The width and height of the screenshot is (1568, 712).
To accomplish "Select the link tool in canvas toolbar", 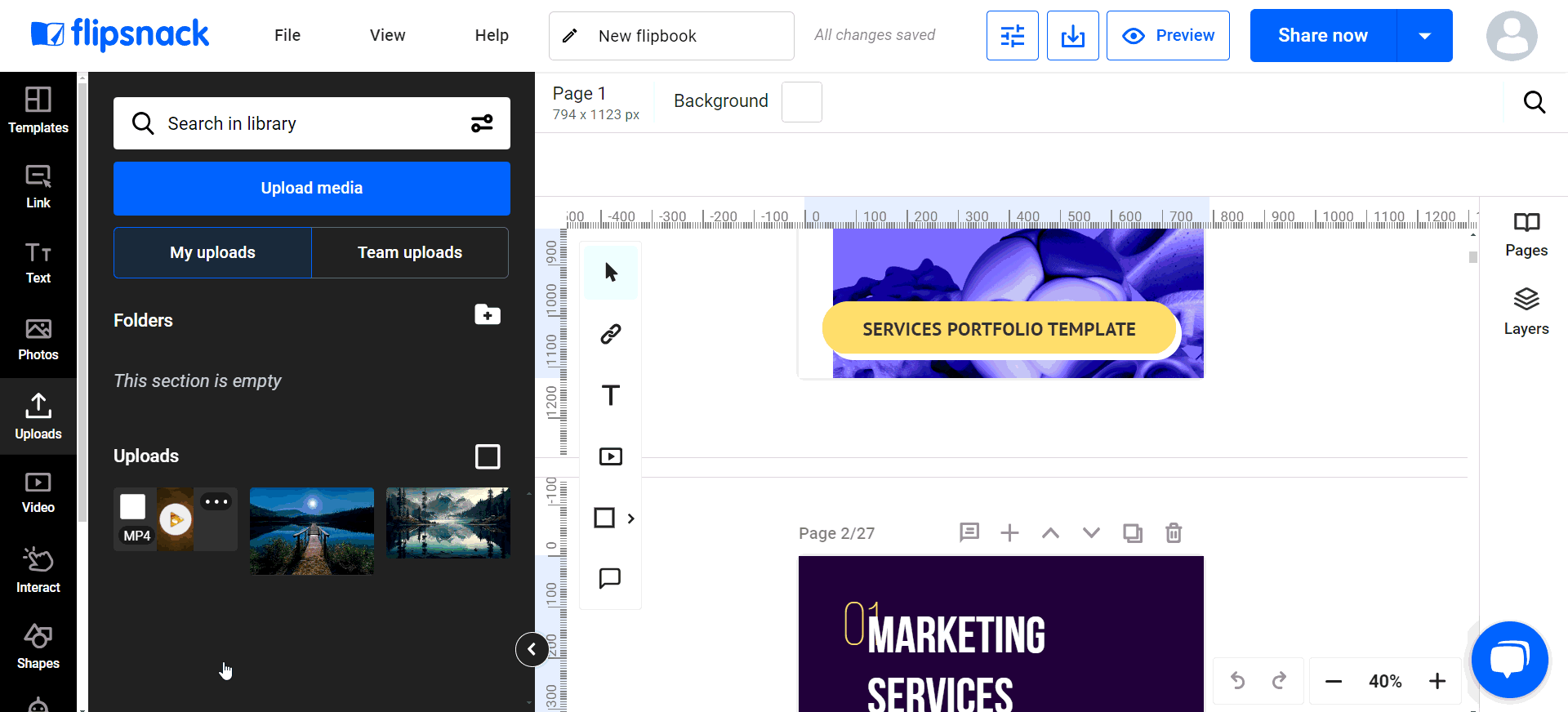I will click(610, 334).
